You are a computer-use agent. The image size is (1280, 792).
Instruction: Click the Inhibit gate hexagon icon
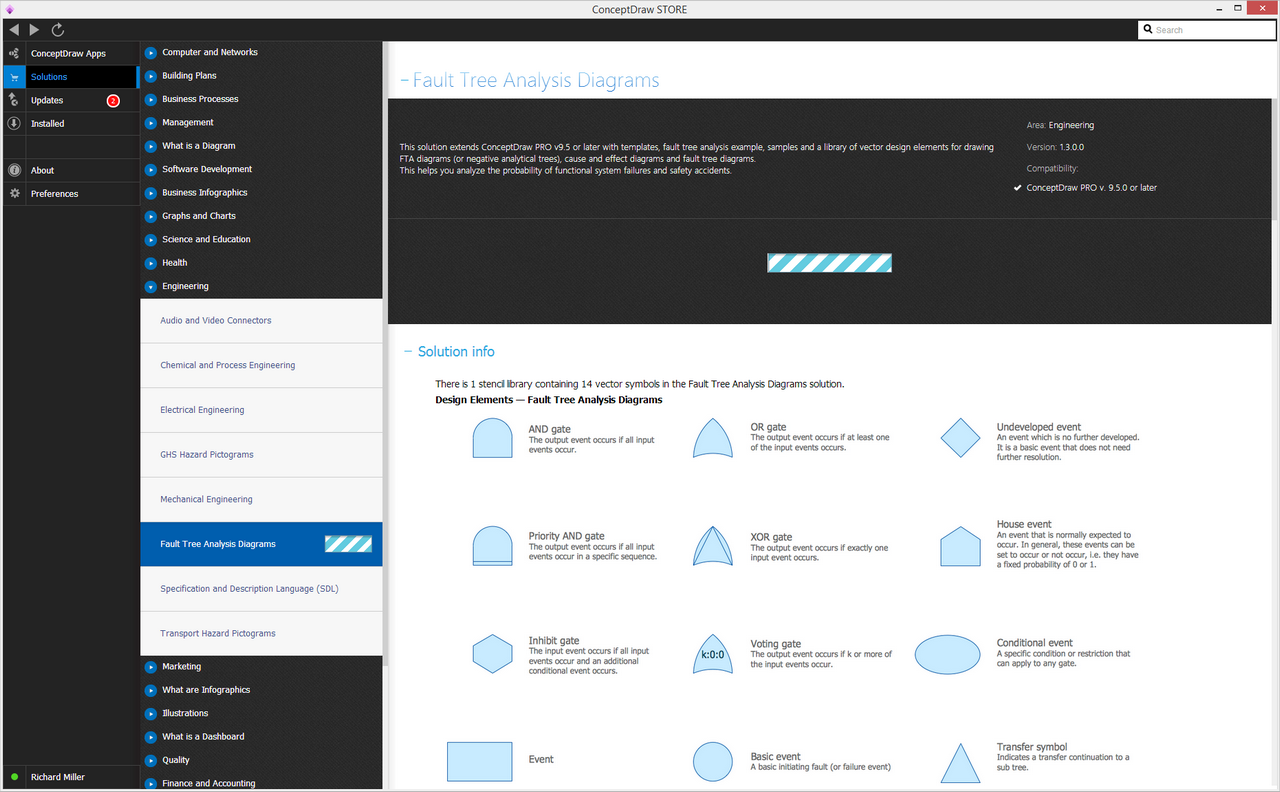(x=492, y=654)
